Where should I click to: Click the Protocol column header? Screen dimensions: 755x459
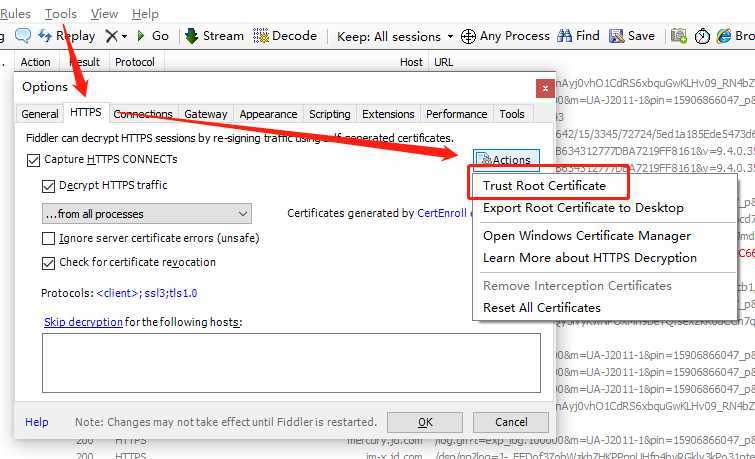click(x=135, y=62)
